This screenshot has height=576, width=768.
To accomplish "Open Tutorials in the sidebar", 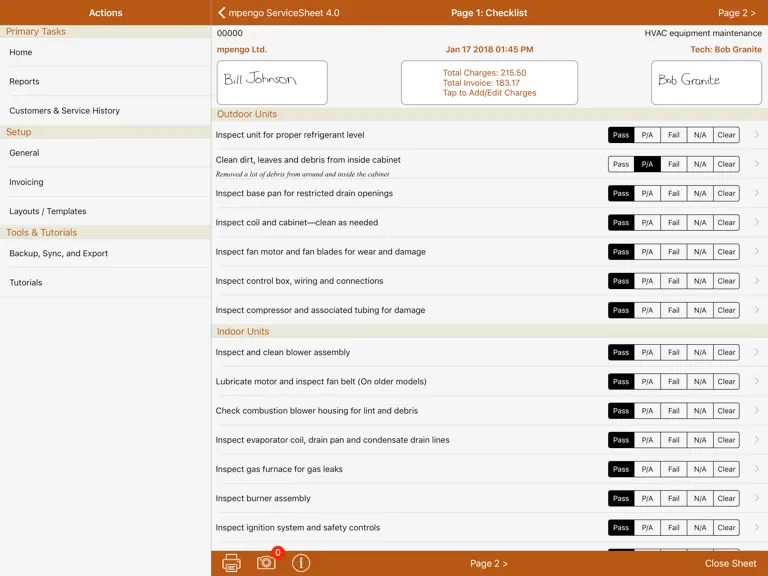I will [x=105, y=283].
